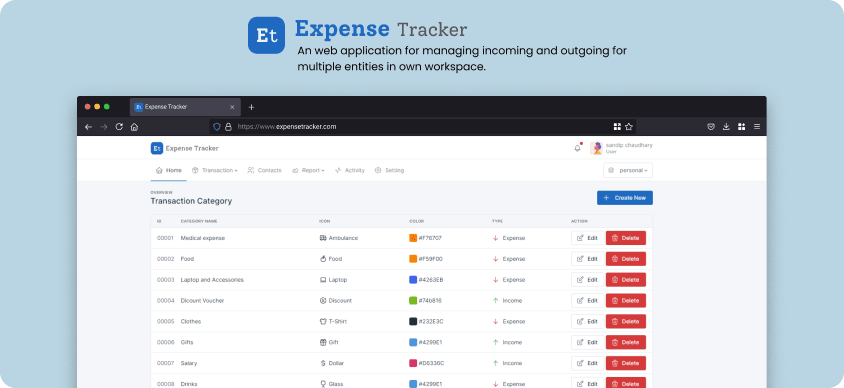
Task: Open the browser hamburger menu
Action: (757, 127)
